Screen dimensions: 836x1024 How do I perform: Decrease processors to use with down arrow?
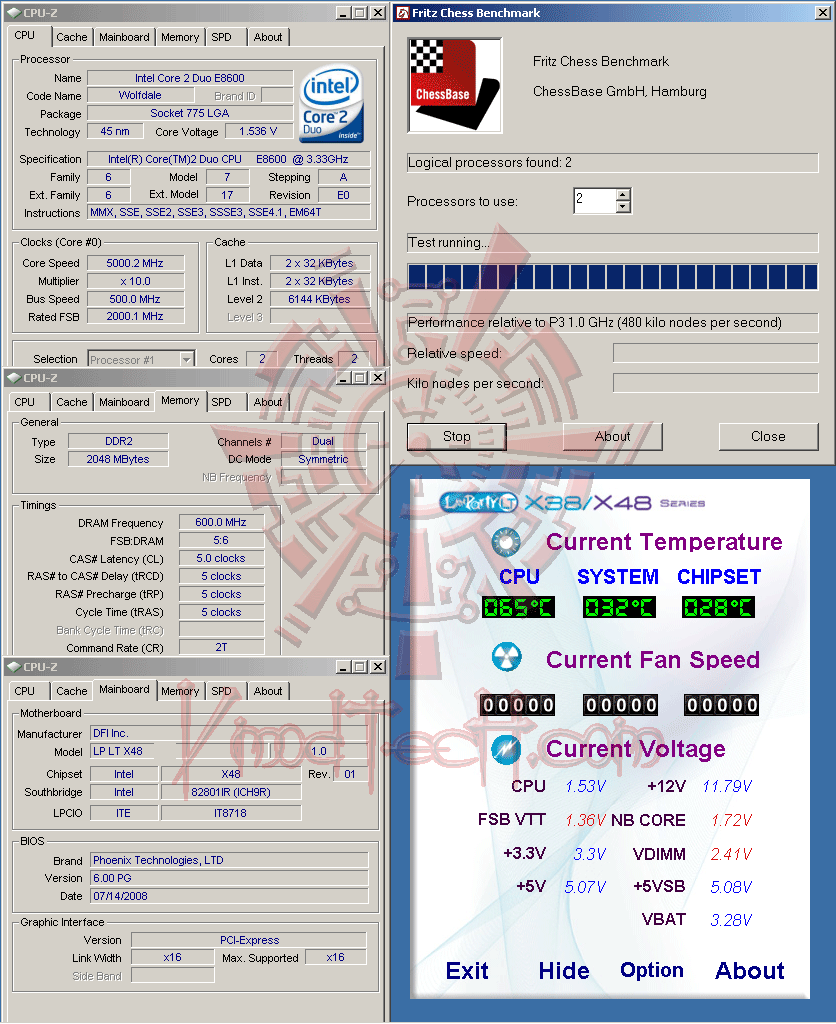click(623, 207)
